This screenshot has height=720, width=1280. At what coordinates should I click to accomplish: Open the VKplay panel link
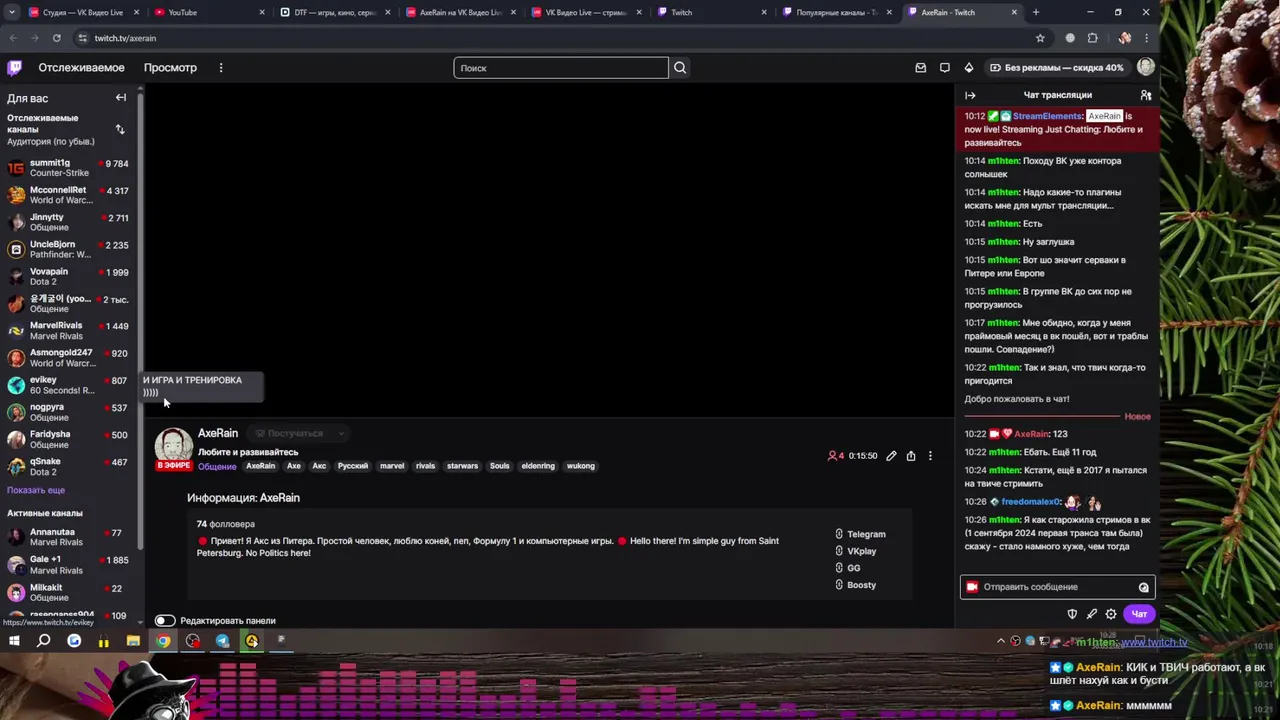[856, 551]
